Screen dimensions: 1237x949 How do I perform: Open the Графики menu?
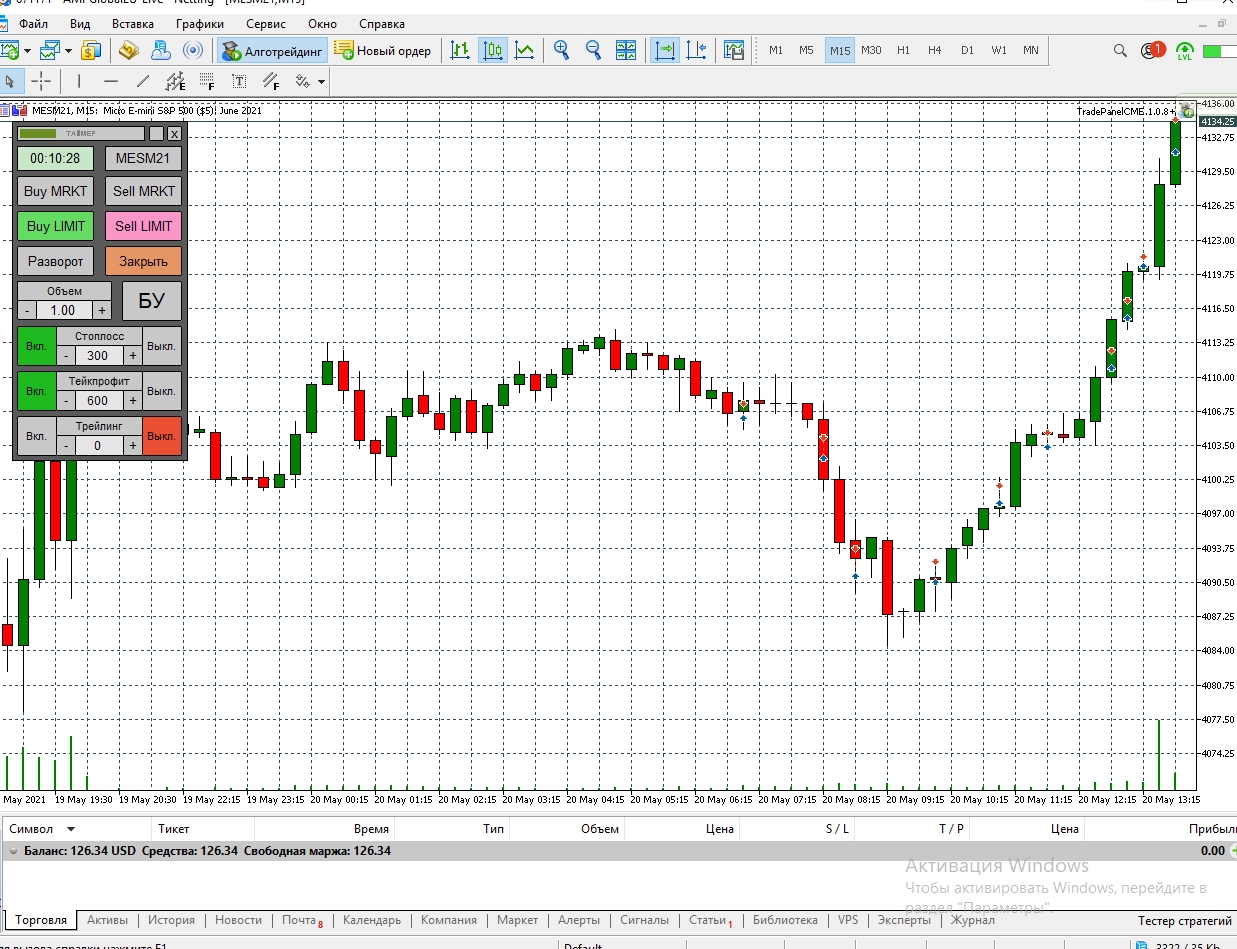pos(200,23)
